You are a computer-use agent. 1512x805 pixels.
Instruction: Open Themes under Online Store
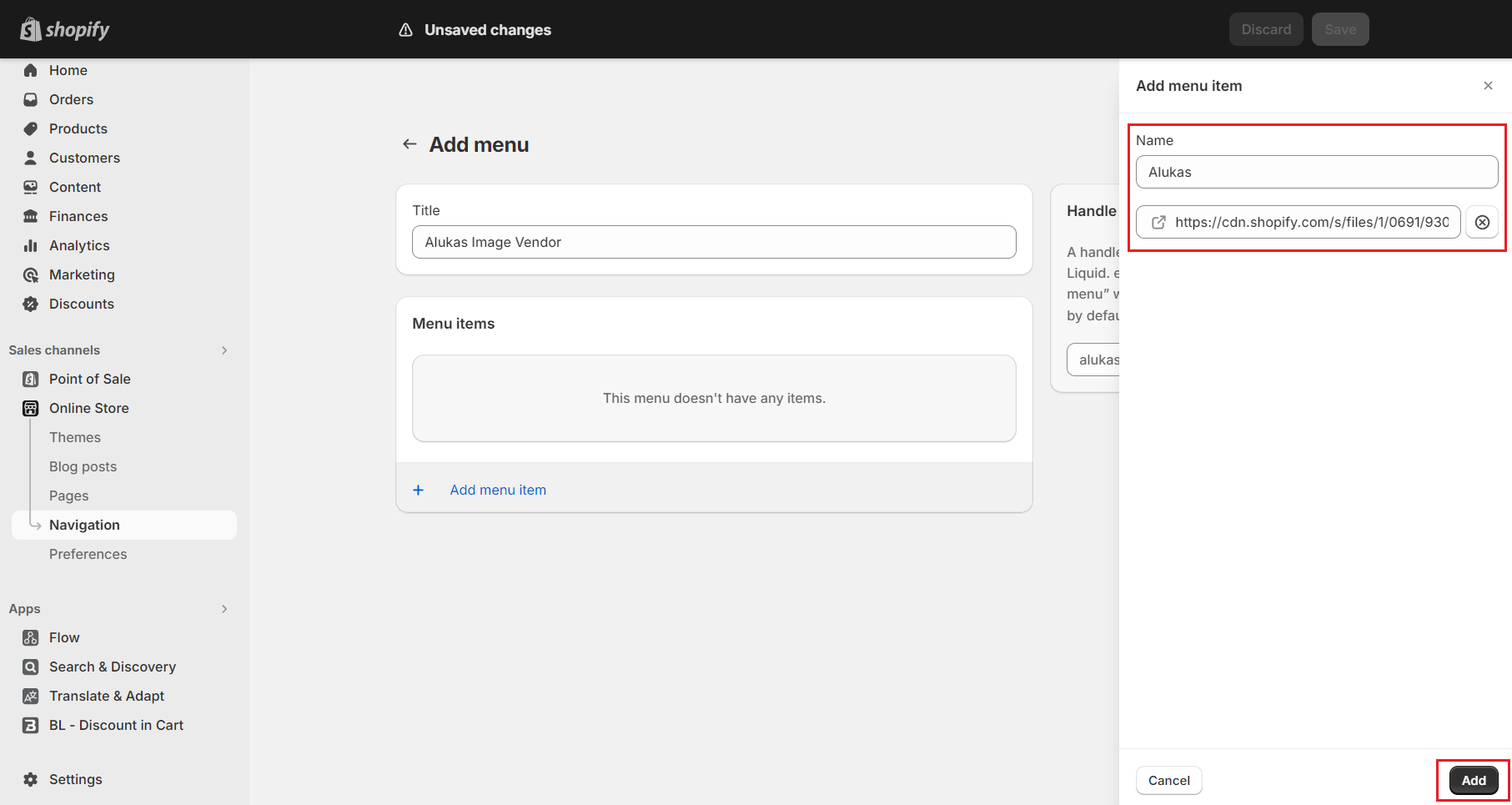75,438
